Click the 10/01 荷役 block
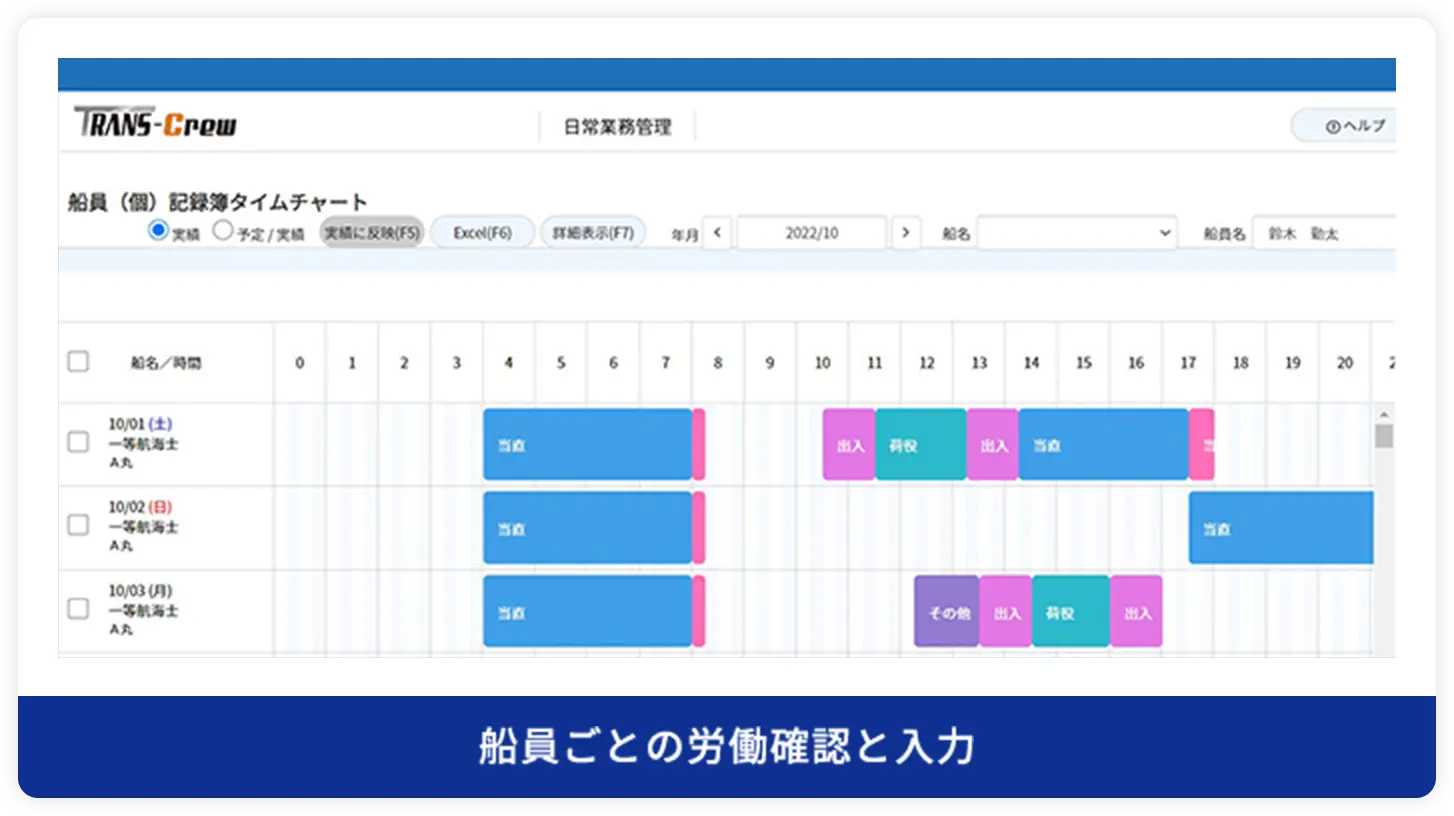 [x=921, y=444]
